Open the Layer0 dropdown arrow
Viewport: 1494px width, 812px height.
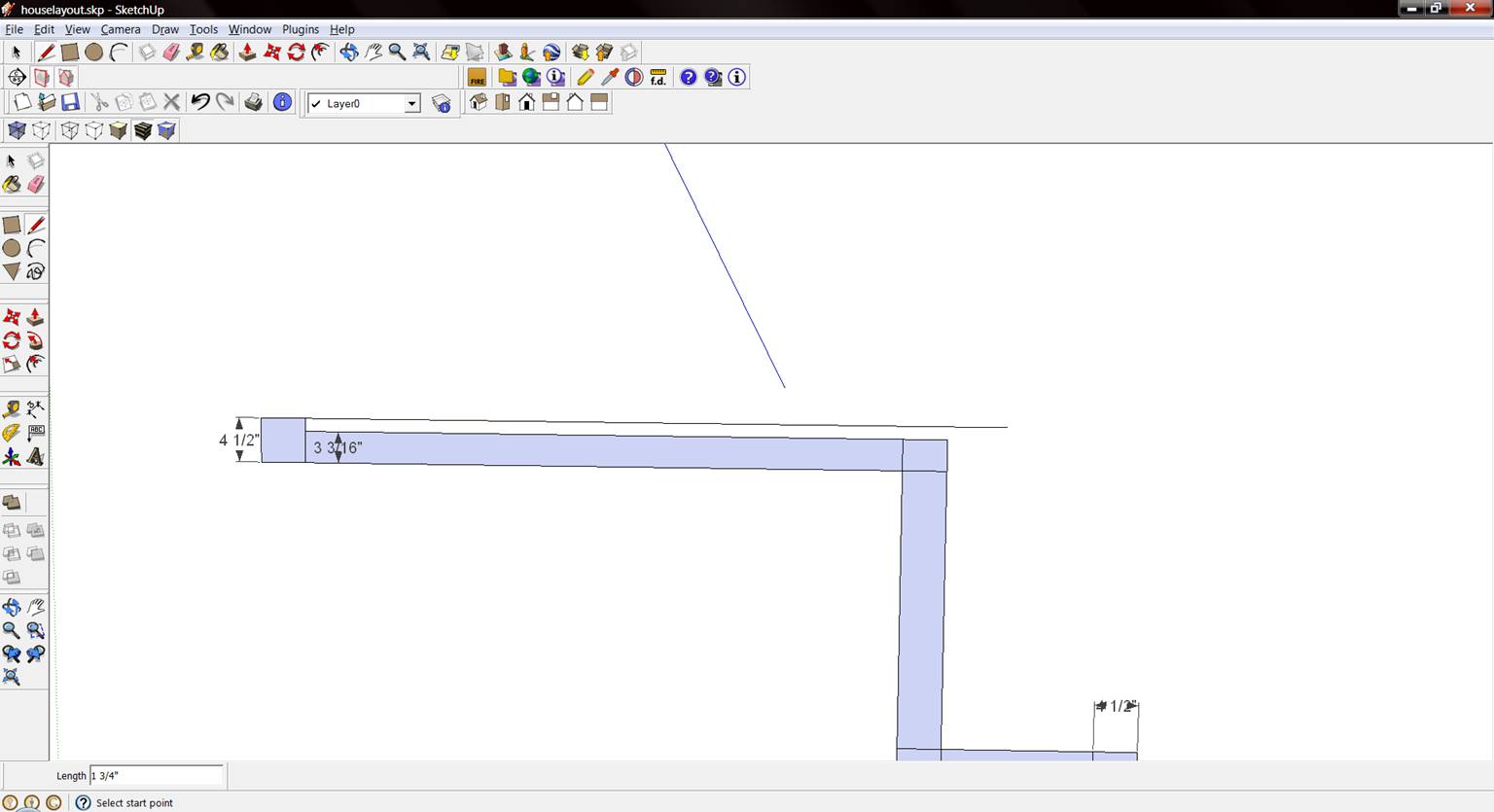[x=411, y=104]
